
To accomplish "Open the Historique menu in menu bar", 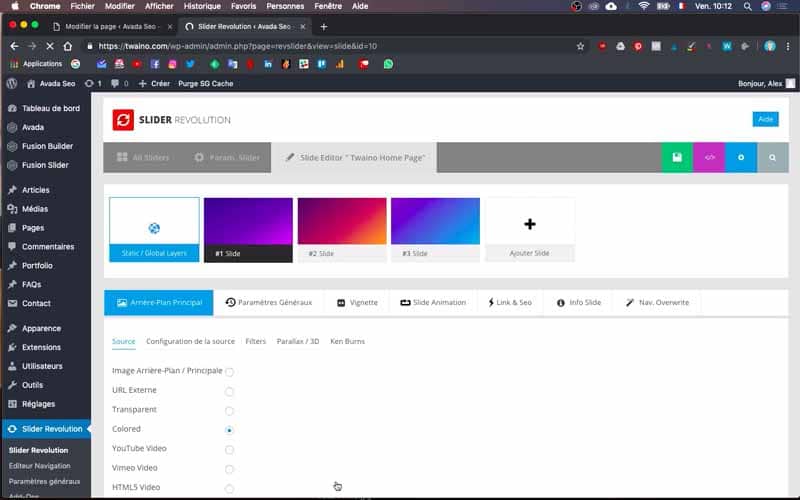I will point(202,6).
